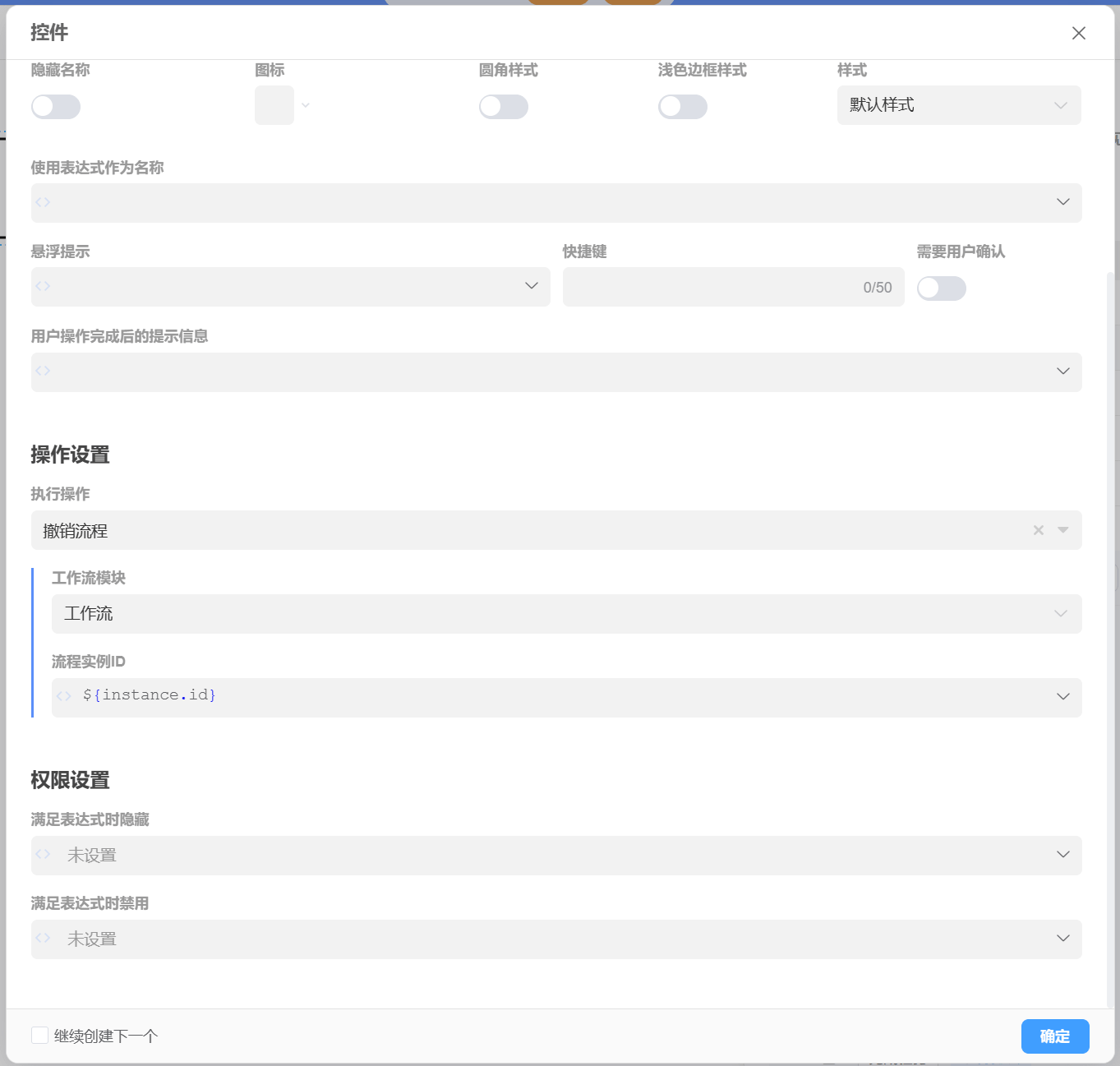The image size is (1120, 1066).
Task: Open the 图标 icon picker box
Action: click(274, 105)
